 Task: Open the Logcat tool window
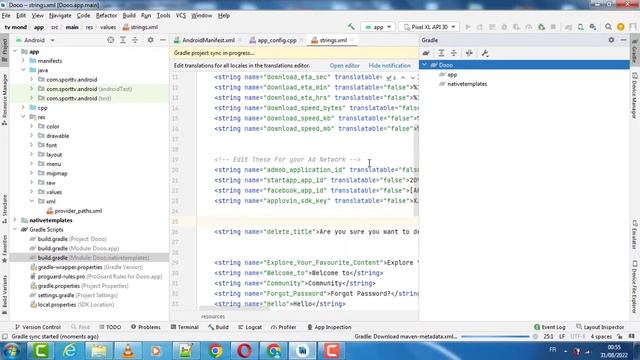tap(250, 327)
